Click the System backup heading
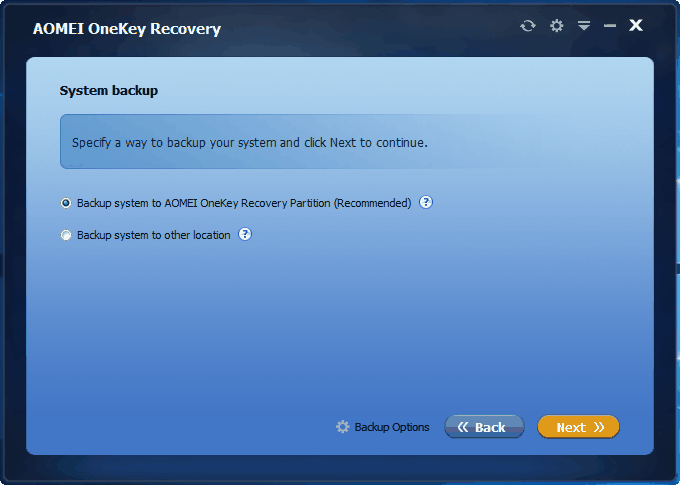This screenshot has width=680, height=485. [x=108, y=91]
